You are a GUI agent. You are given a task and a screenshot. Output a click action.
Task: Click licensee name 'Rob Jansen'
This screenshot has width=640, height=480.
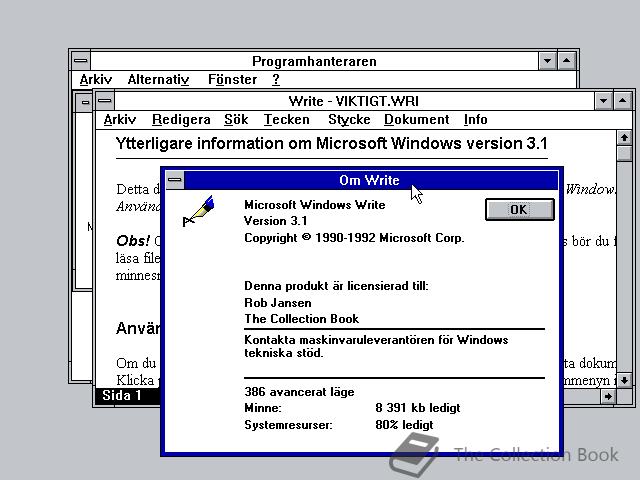[278, 302]
